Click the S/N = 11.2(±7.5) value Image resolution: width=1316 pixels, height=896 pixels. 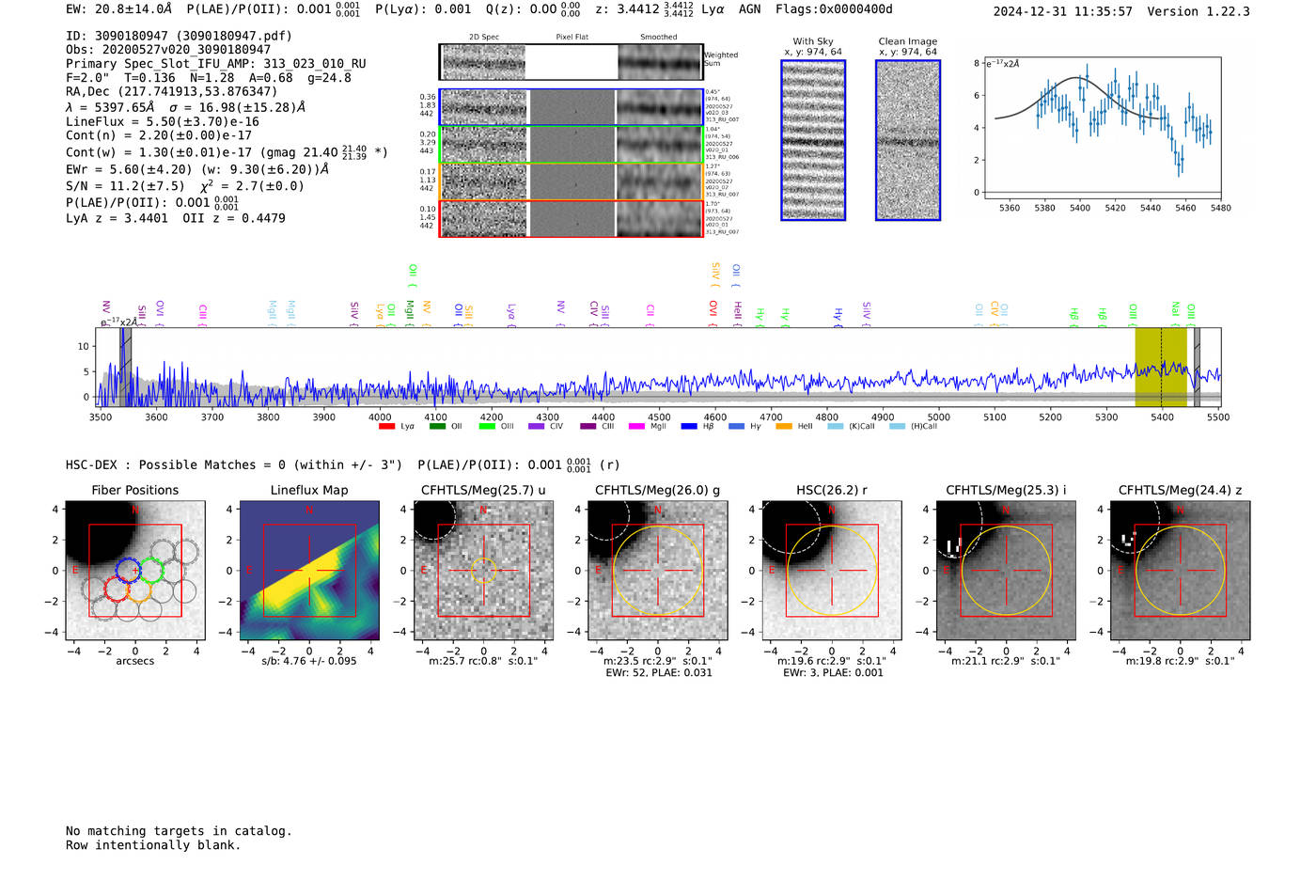tap(125, 186)
